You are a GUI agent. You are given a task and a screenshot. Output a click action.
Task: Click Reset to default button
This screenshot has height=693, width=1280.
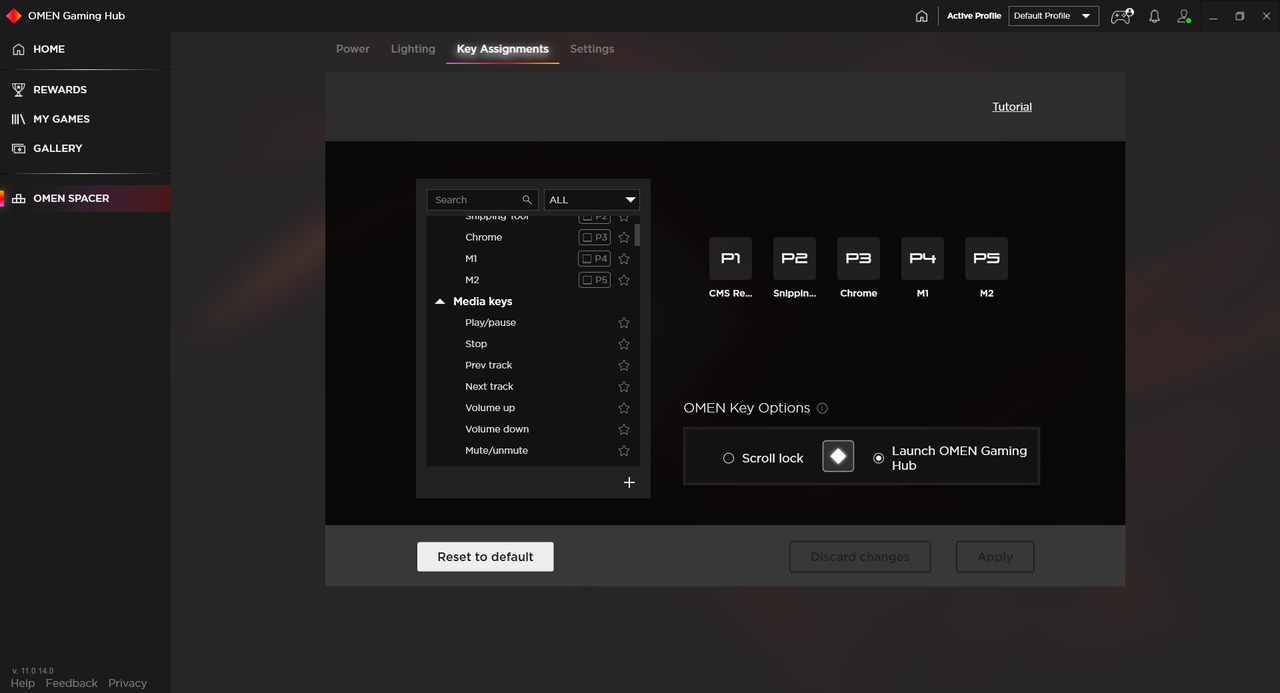pyautogui.click(x=485, y=557)
